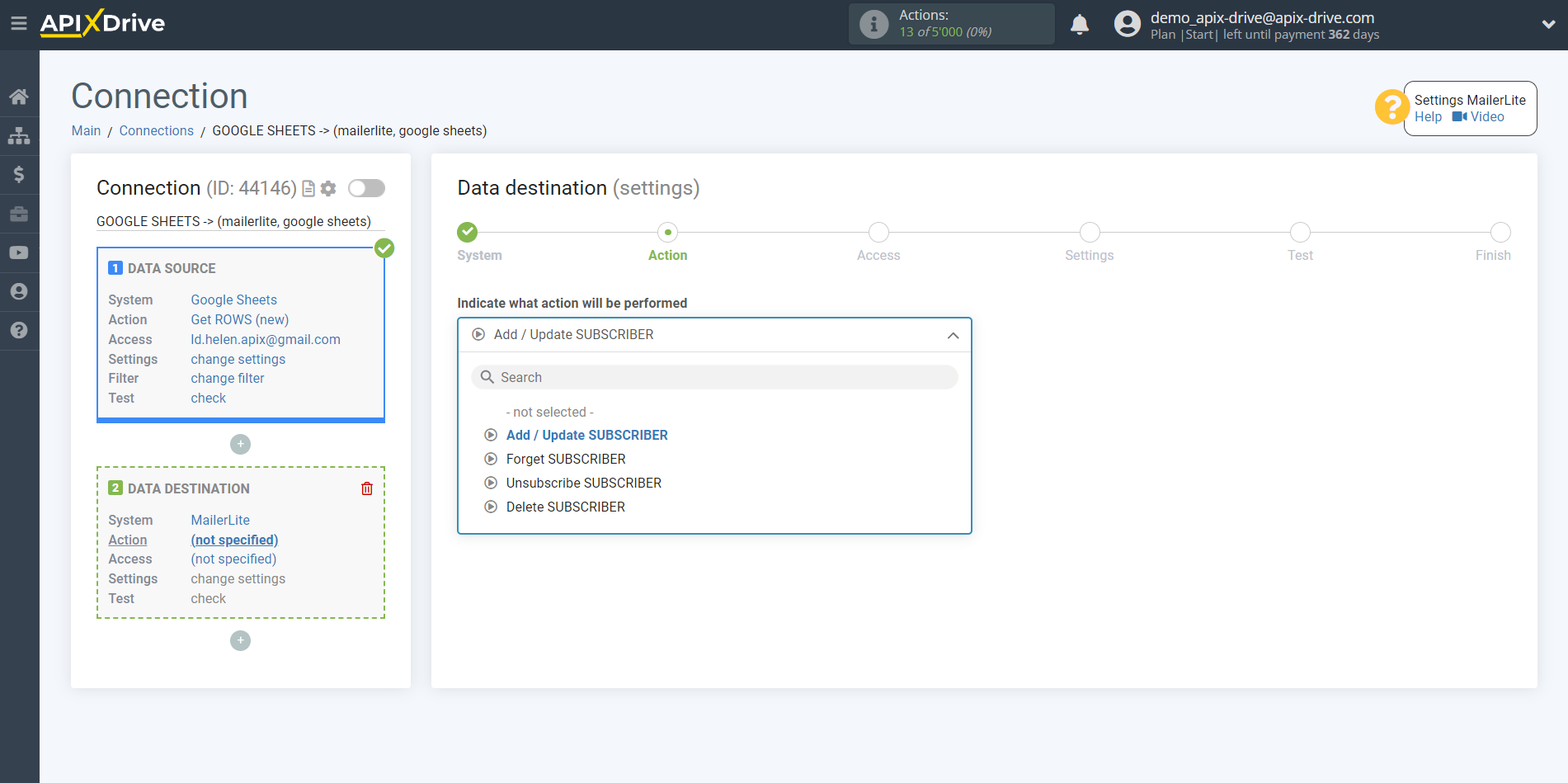Click the Action step in wizard
Screen dimensions: 1568x783
point(667,232)
